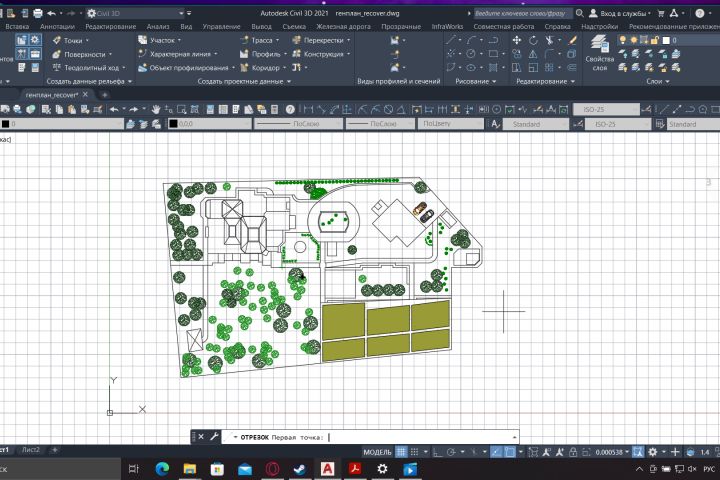
Task: Open the Help question mark icon
Action: click(x=699, y=13)
